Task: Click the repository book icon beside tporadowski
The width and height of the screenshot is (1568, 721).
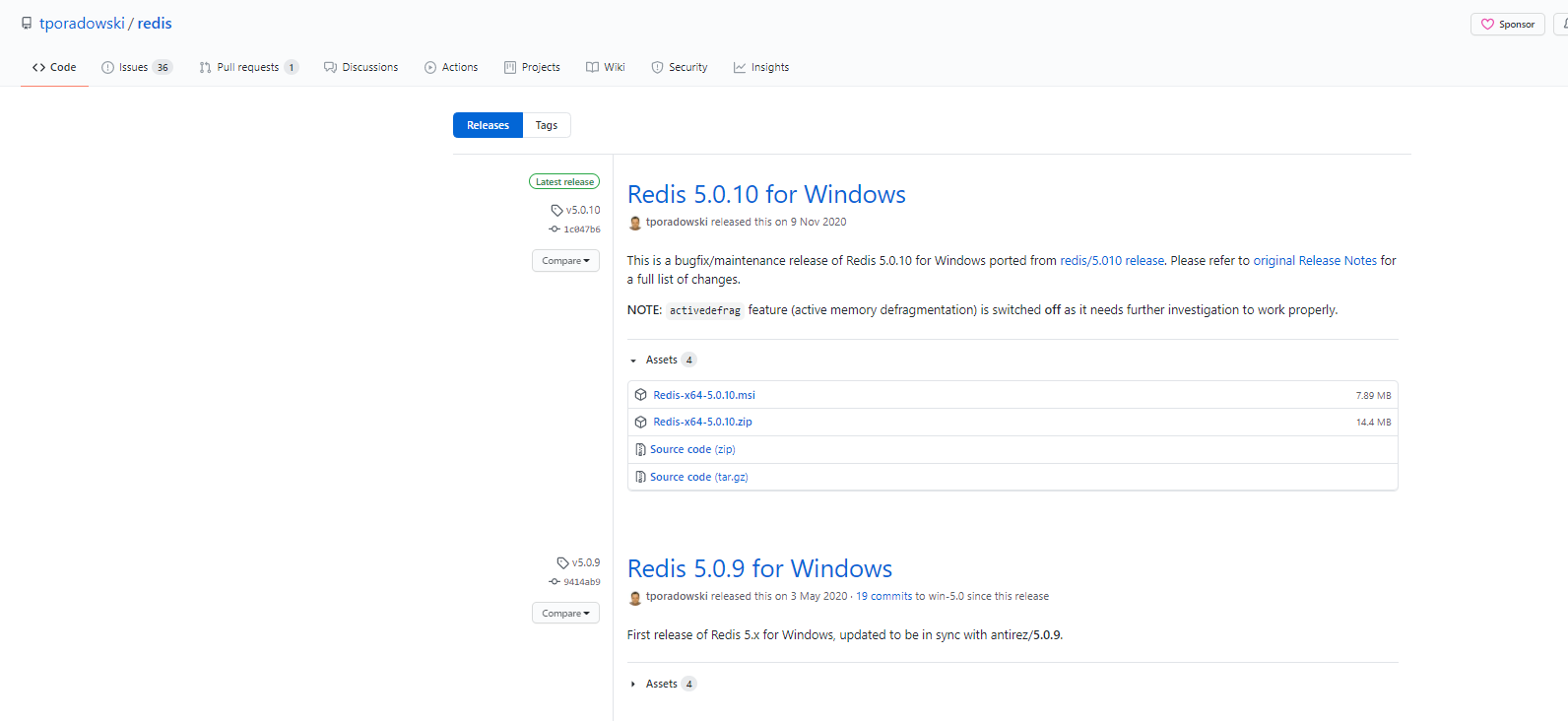Action: 27,24
